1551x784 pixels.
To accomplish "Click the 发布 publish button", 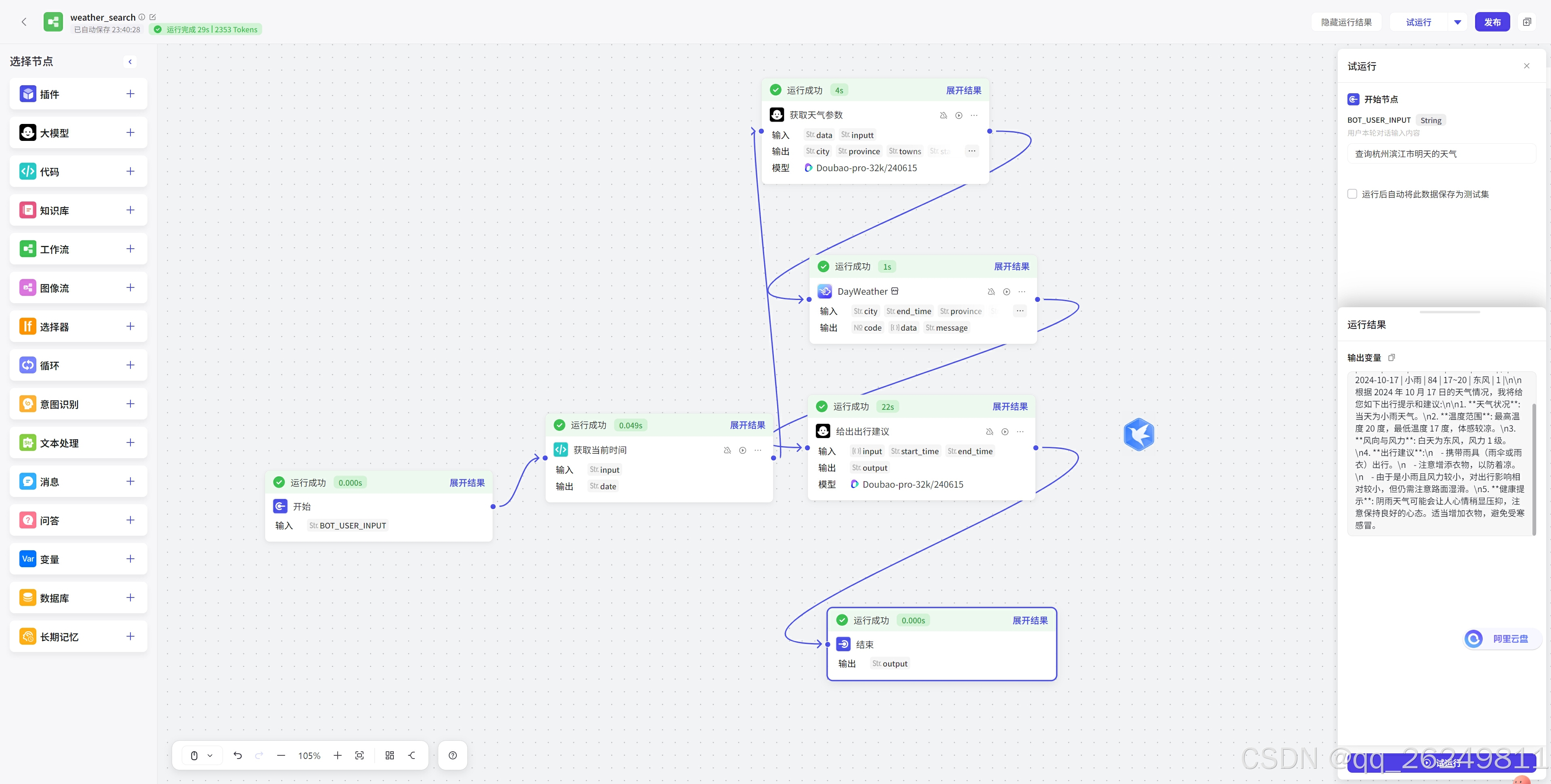I will pyautogui.click(x=1491, y=22).
